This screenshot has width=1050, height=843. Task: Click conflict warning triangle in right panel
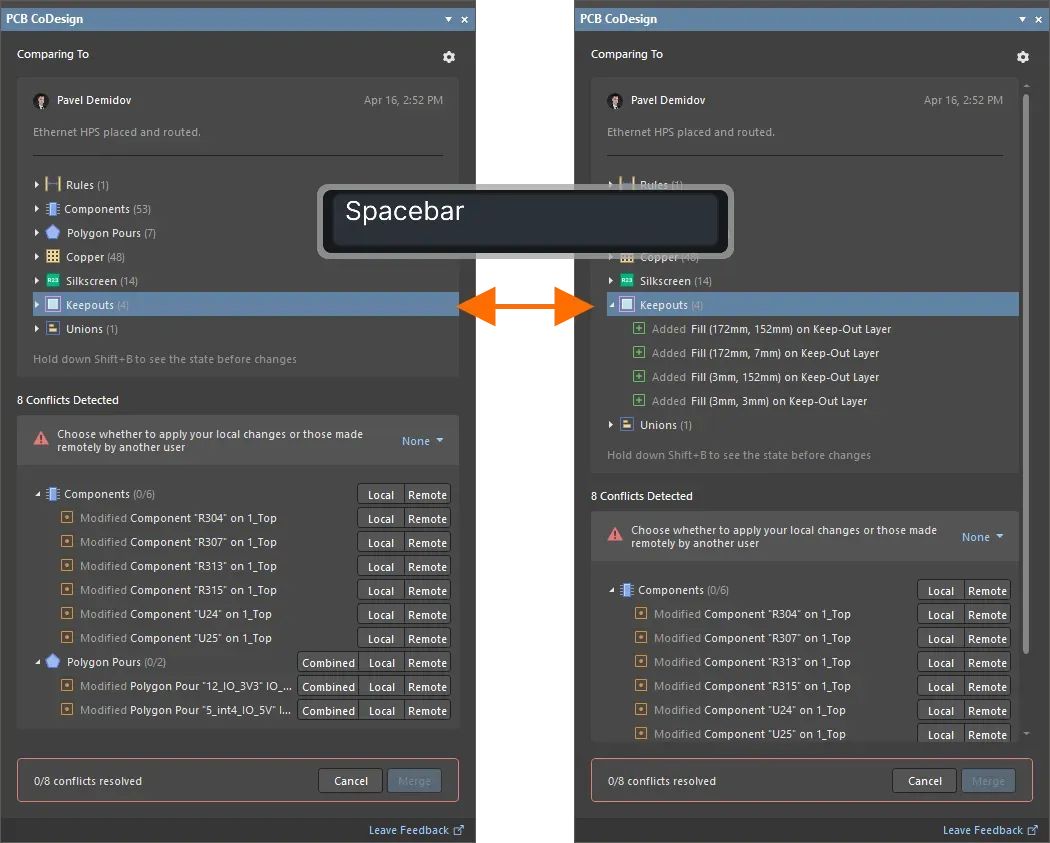pyautogui.click(x=615, y=534)
